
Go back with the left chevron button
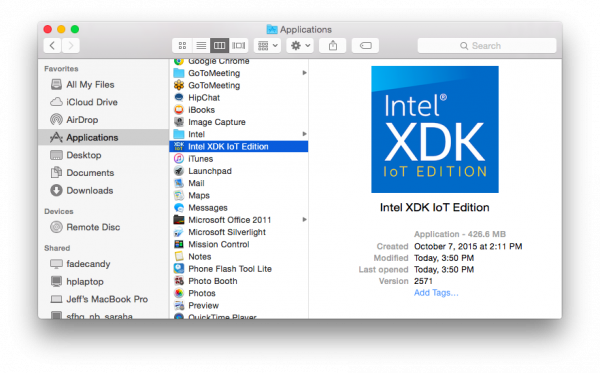[52, 46]
